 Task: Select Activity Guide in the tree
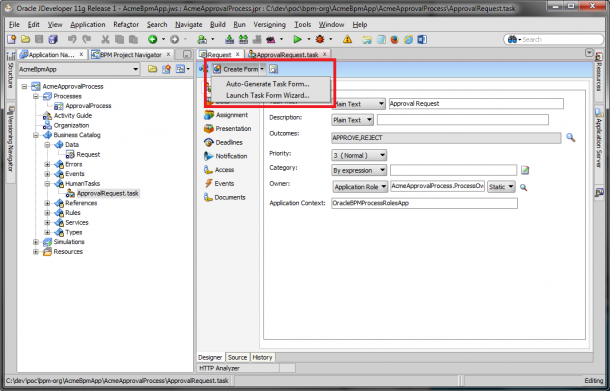click(68, 116)
